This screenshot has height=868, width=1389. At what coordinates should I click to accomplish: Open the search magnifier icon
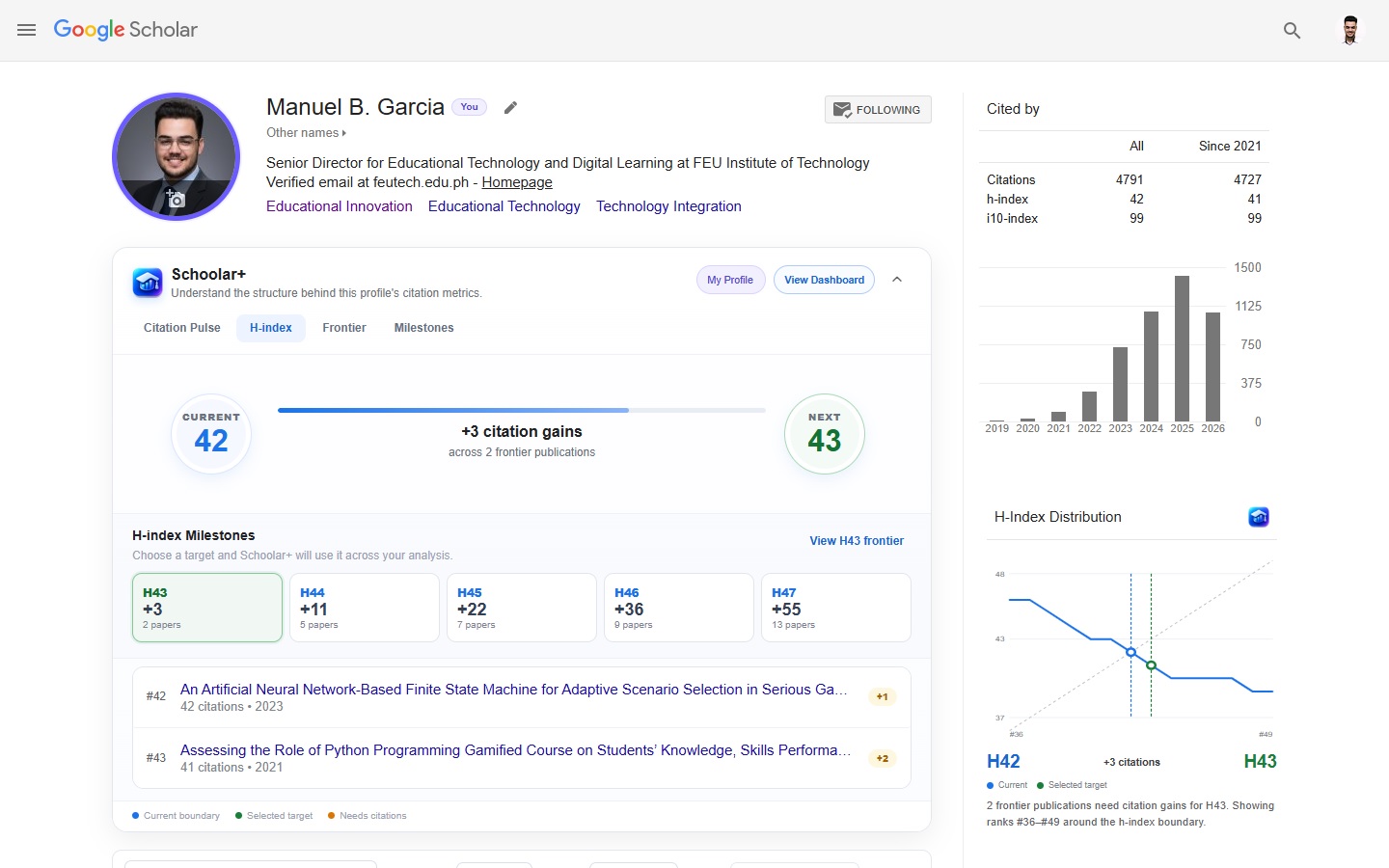1292,31
